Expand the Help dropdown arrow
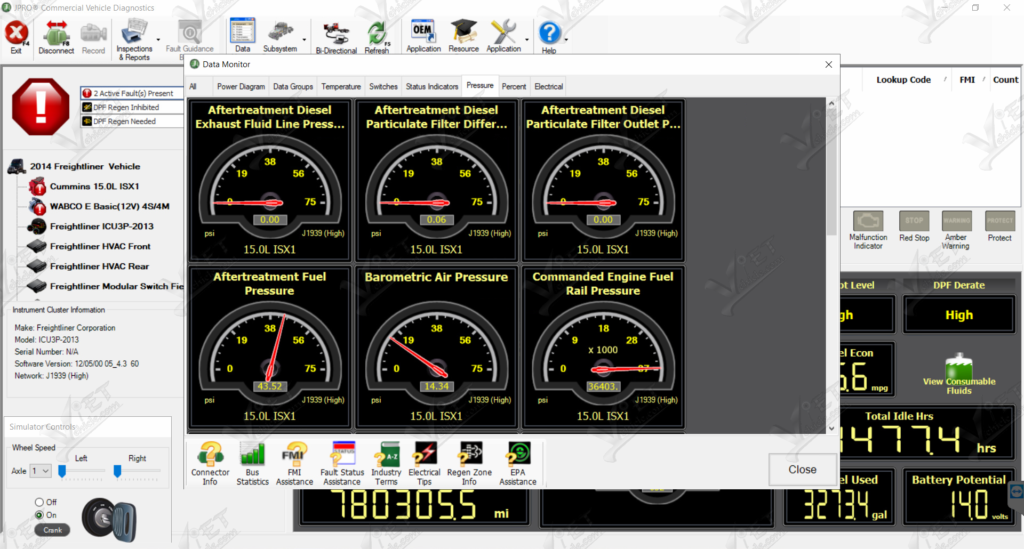Image resolution: width=1024 pixels, height=549 pixels. (x=567, y=40)
